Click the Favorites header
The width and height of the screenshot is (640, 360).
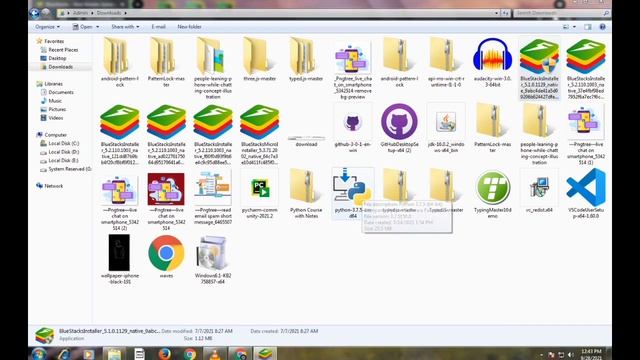[x=54, y=41]
